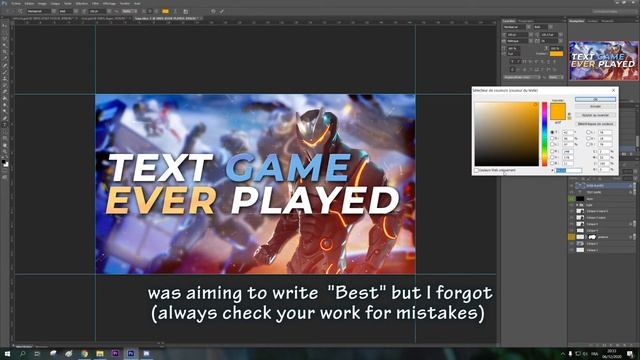This screenshot has width=640, height=360.
Task: Click right-align text icon in options bar
Action: click(x=156, y=11)
